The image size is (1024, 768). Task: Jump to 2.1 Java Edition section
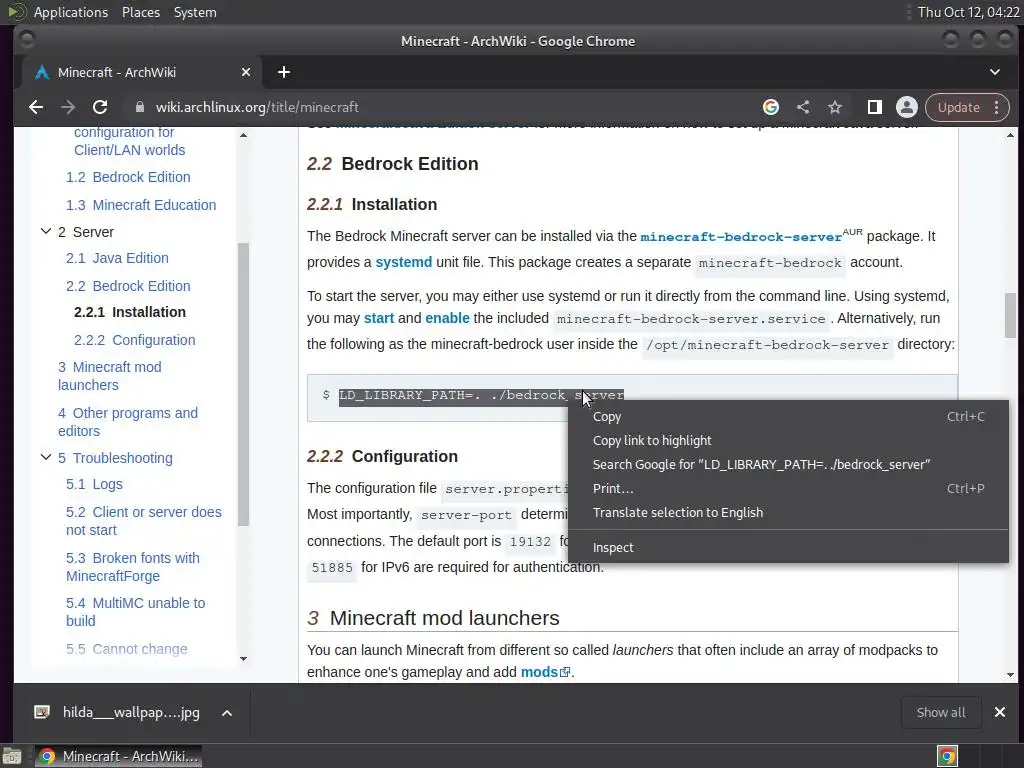(x=117, y=258)
